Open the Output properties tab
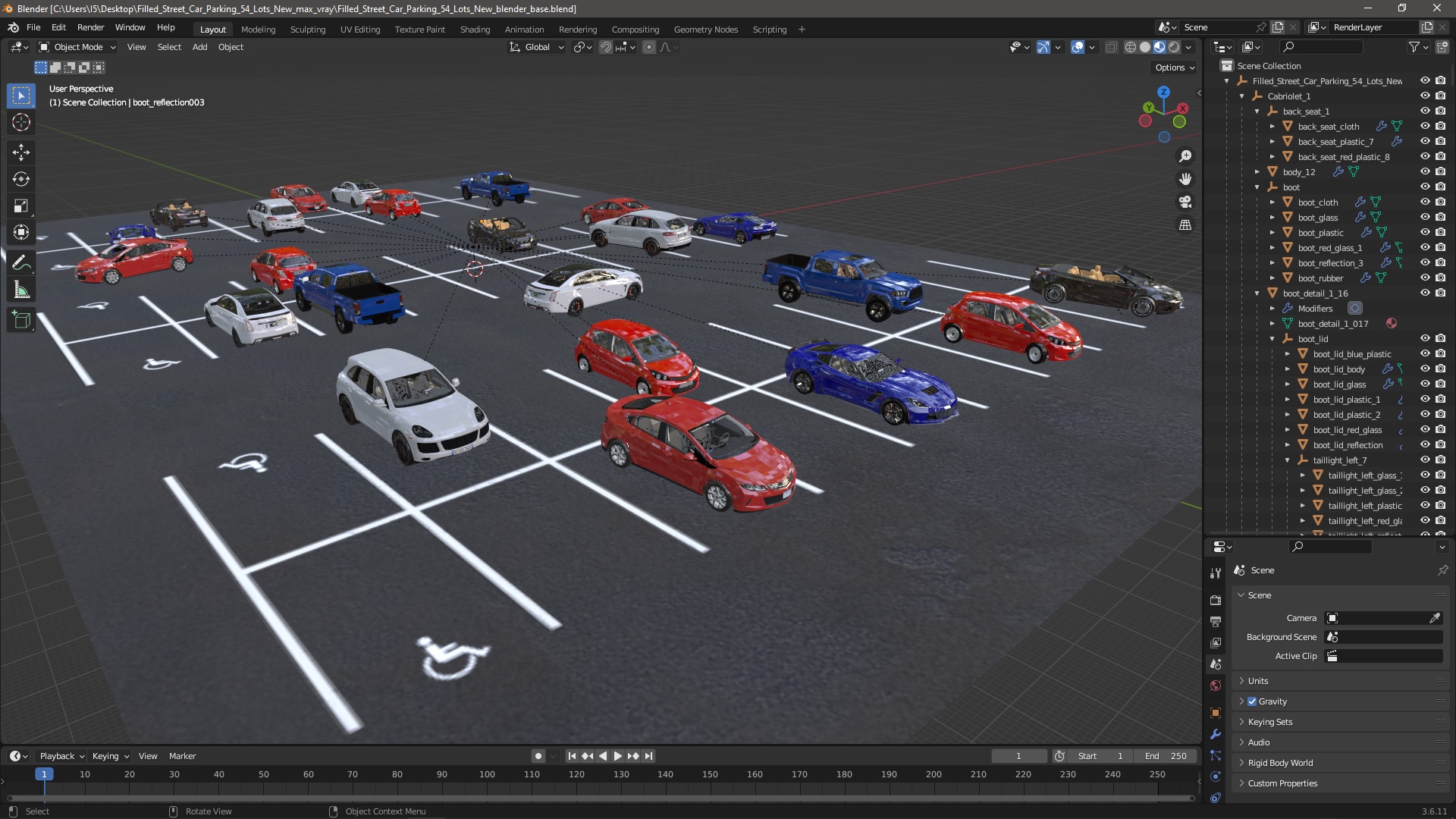1456x819 pixels. 1216,621
